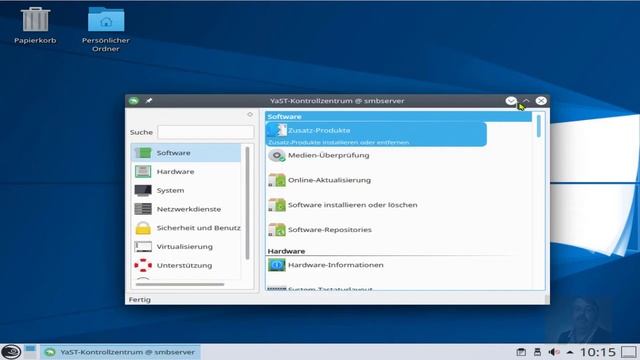Screen dimensions: 640x360
Task: Select the Unterstützung lifebuoy icon
Action: pos(143,265)
